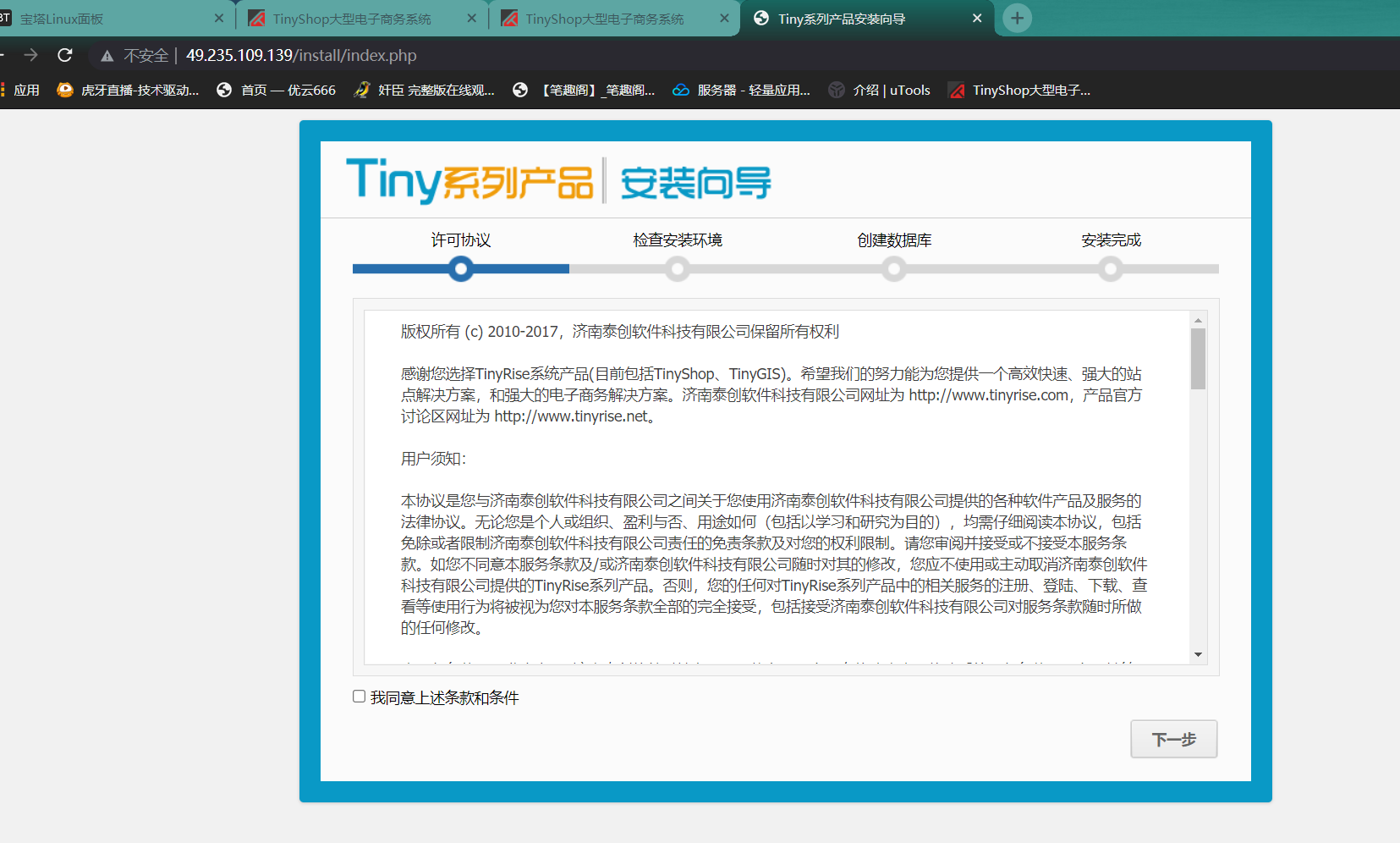Image resolution: width=1400 pixels, height=843 pixels.
Task: Click the 下一步 button
Action: [x=1173, y=739]
